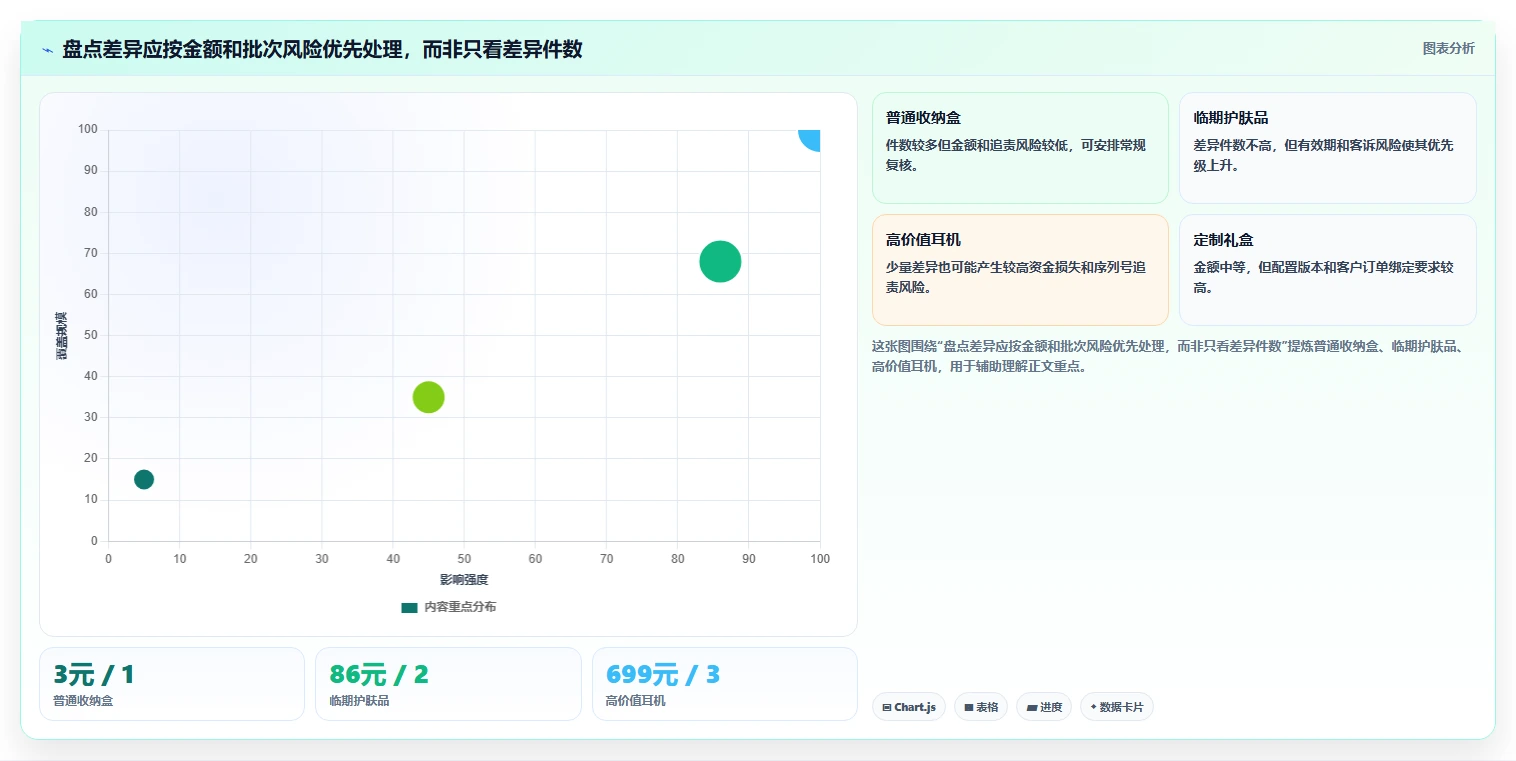Click the 数据卡片 tag chip
The height and width of the screenshot is (761, 1516).
coord(1117,707)
